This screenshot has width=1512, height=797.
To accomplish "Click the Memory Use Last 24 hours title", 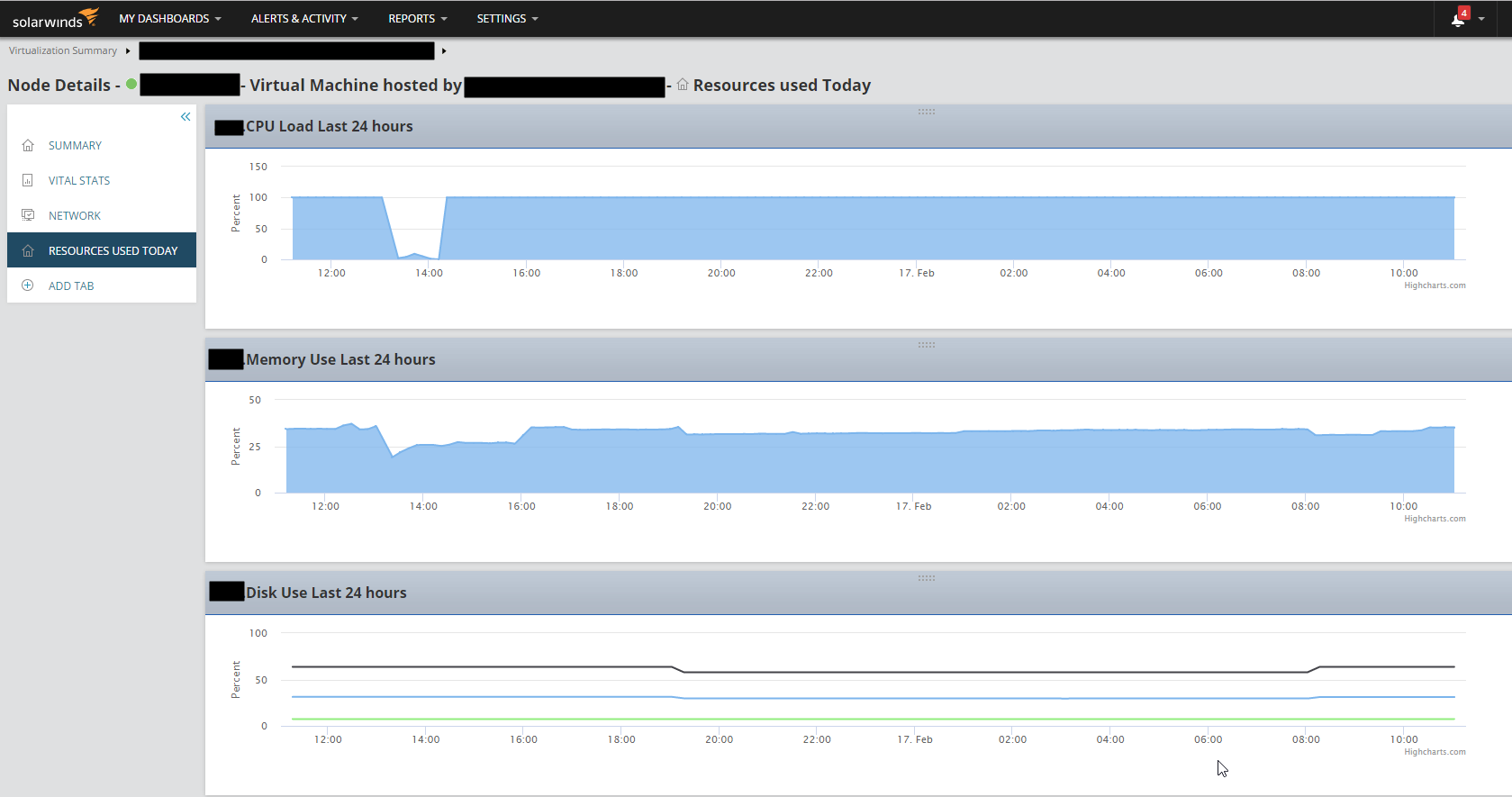I will tap(340, 359).
